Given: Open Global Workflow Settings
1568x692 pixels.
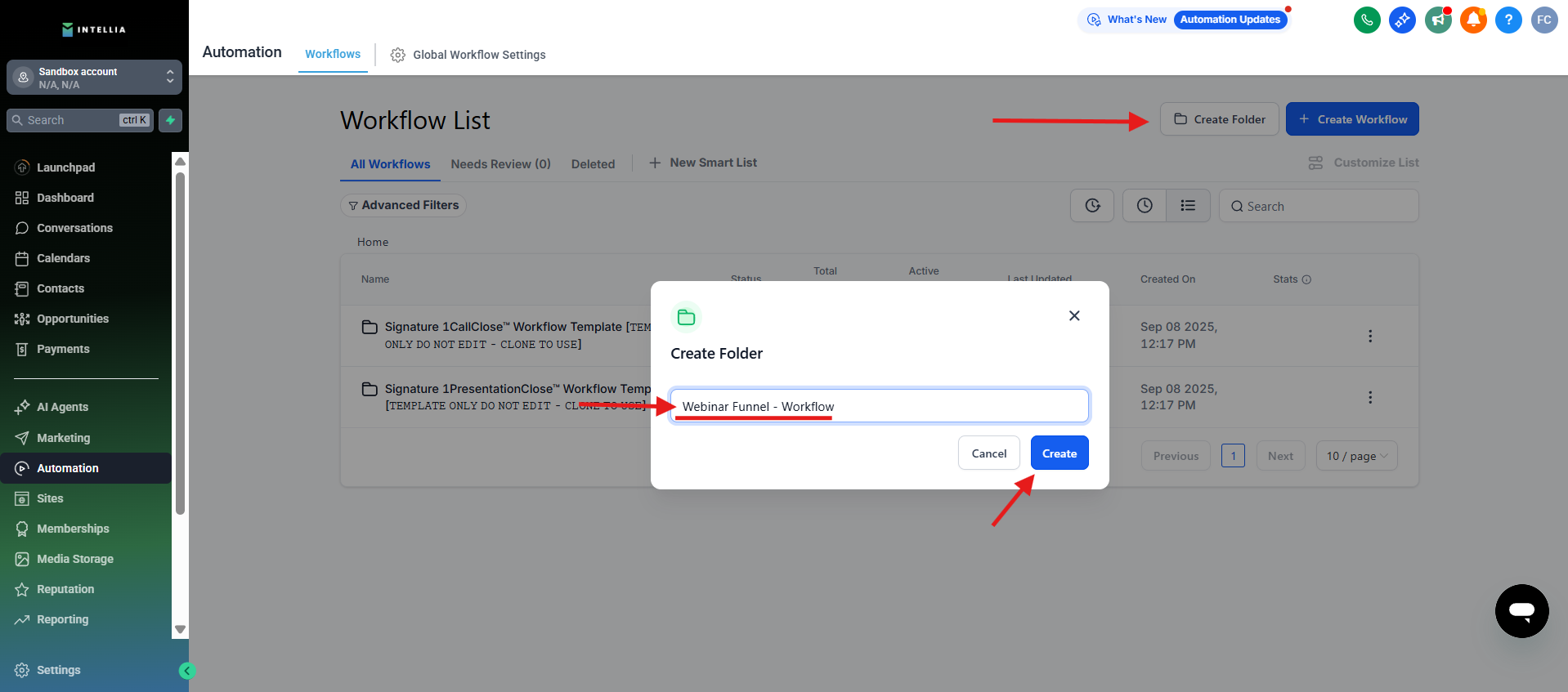Looking at the screenshot, I should (468, 55).
